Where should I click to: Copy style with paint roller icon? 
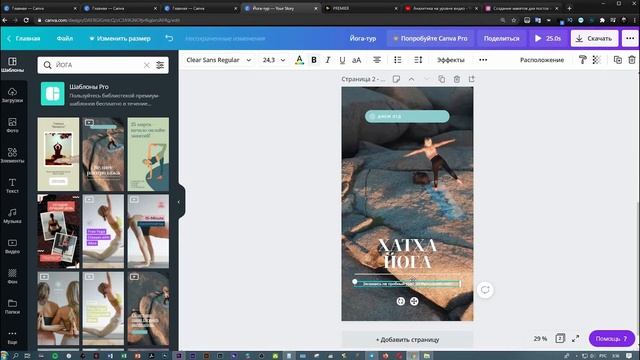tap(582, 60)
